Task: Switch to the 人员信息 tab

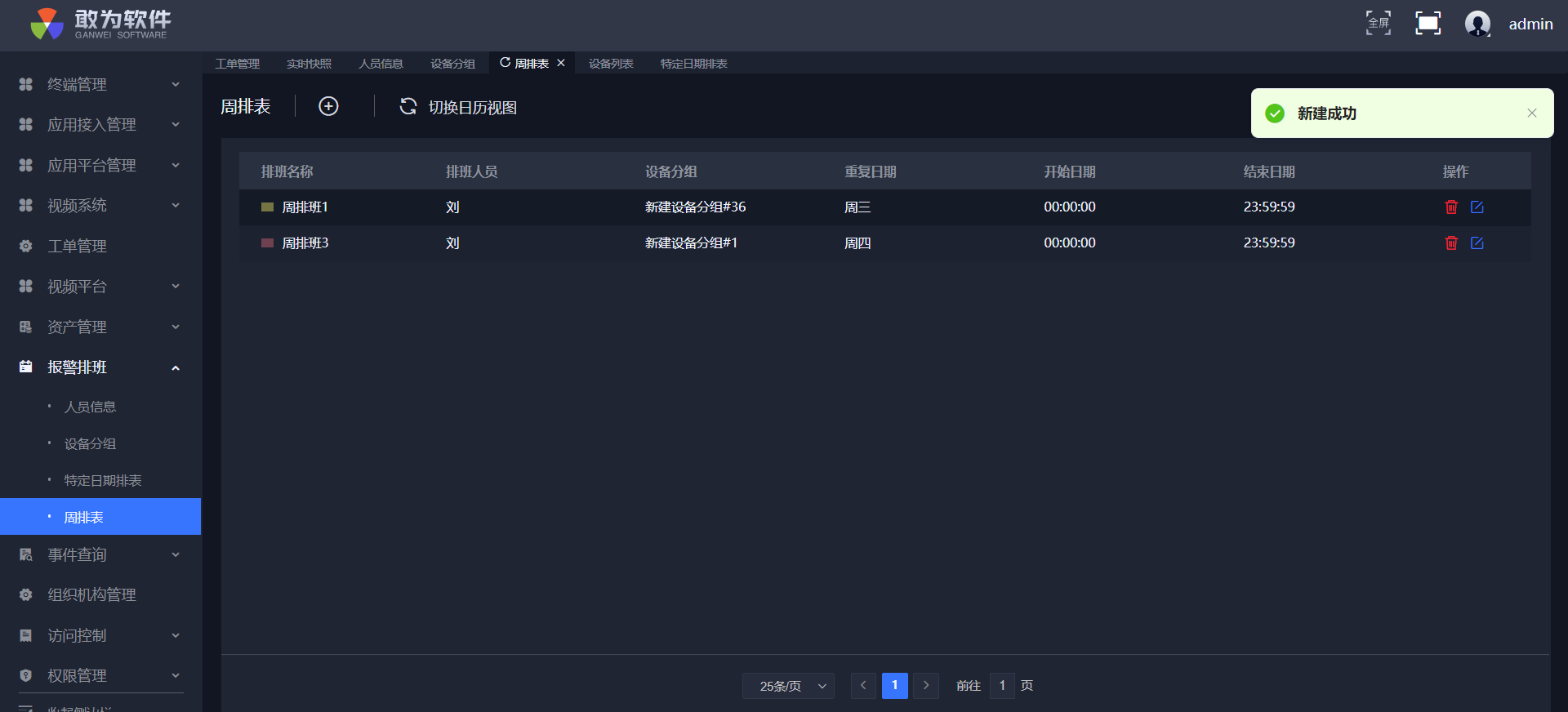Action: (x=381, y=64)
